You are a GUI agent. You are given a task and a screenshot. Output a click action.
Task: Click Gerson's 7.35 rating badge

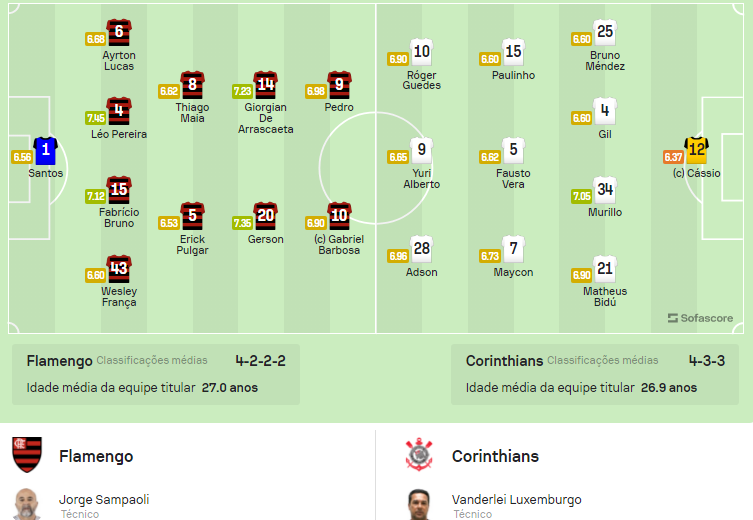[243, 223]
